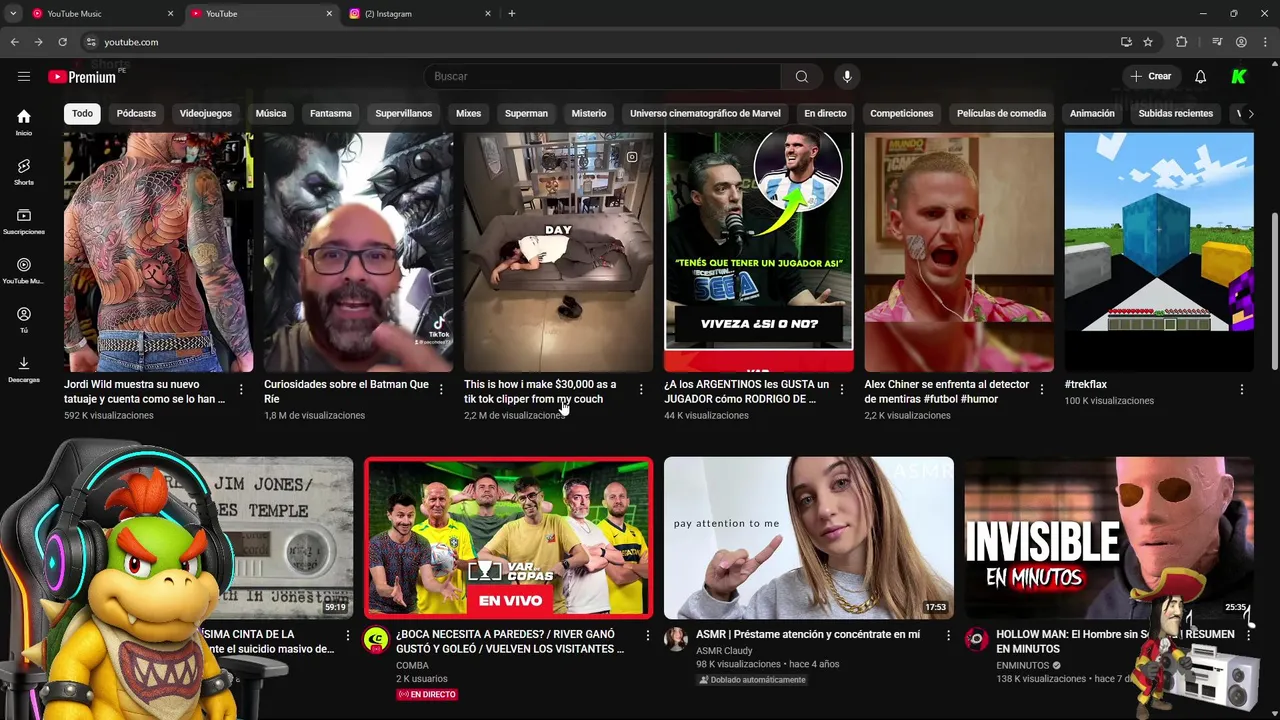Select the Videojuegos filter chip
This screenshot has width=1280, height=720.
pos(206,113)
